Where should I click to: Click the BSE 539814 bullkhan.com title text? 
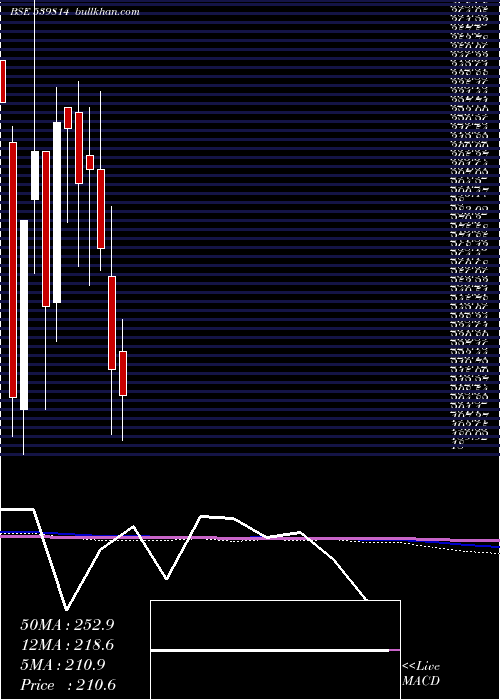75,12
